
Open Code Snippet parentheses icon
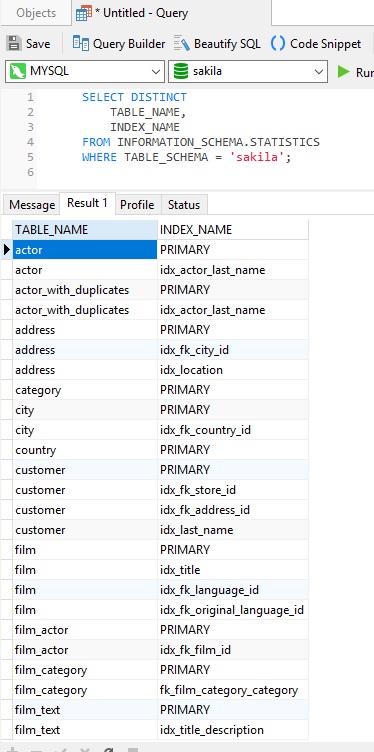tap(278, 44)
